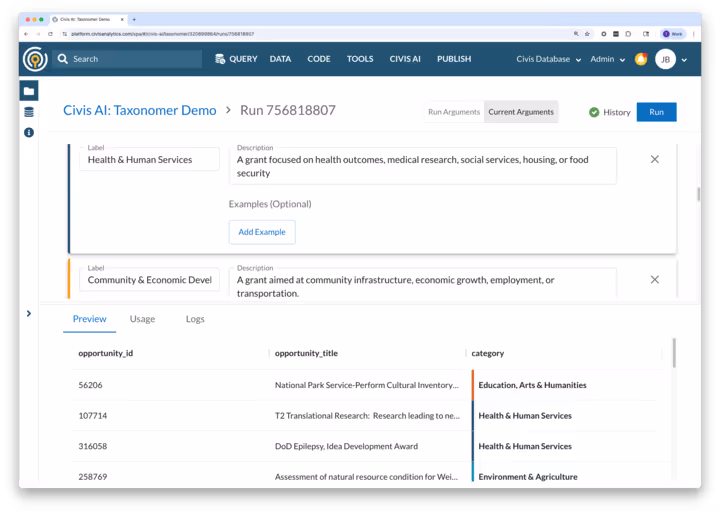
Task: Close the Civis AI Taxonomer browser tab
Action: [122, 19]
